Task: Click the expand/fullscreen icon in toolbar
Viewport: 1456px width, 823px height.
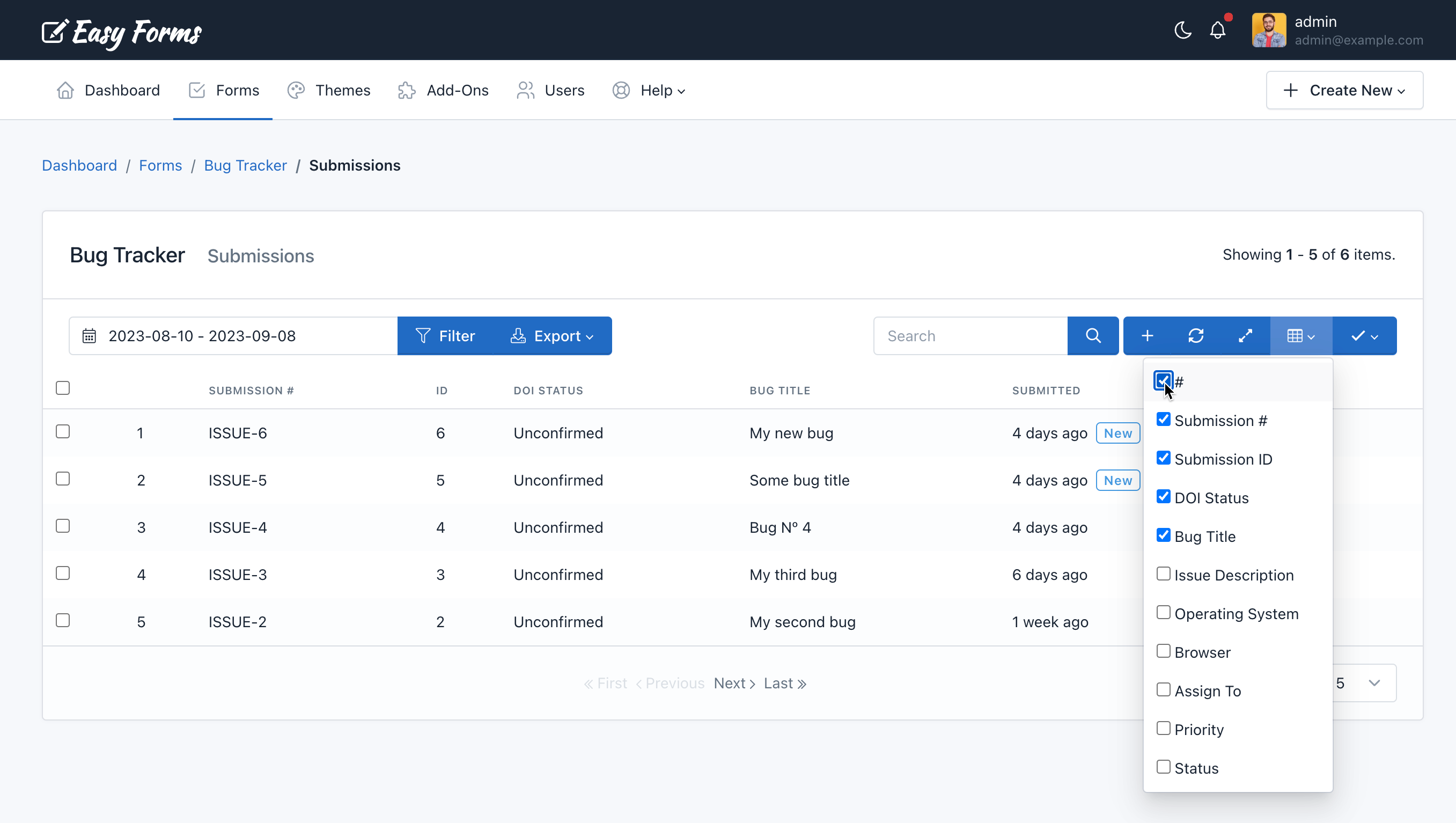Action: [1246, 335]
